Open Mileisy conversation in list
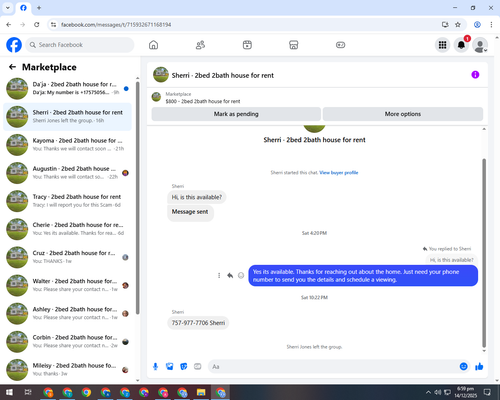The height and width of the screenshot is (400, 500). coord(67,370)
